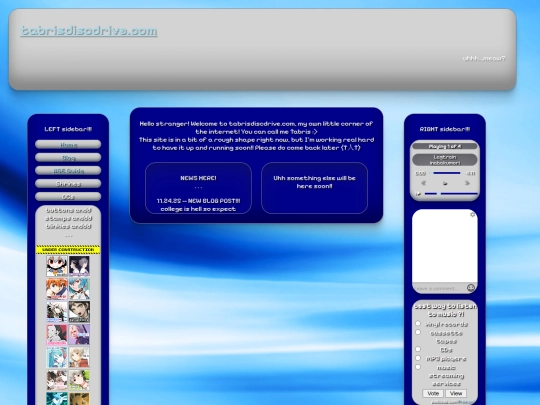
Task: Play the music player track
Action: (445, 184)
